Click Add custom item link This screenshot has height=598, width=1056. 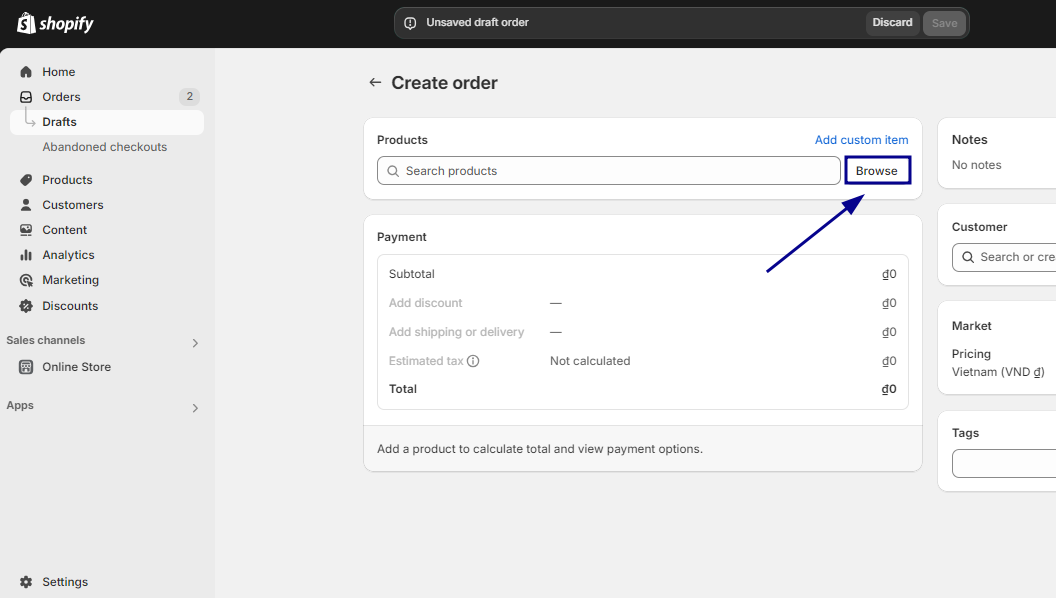click(x=861, y=140)
